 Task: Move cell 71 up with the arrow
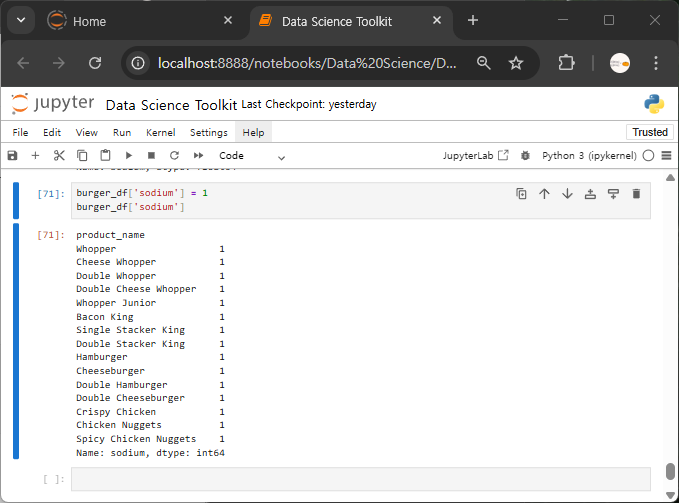click(x=544, y=194)
